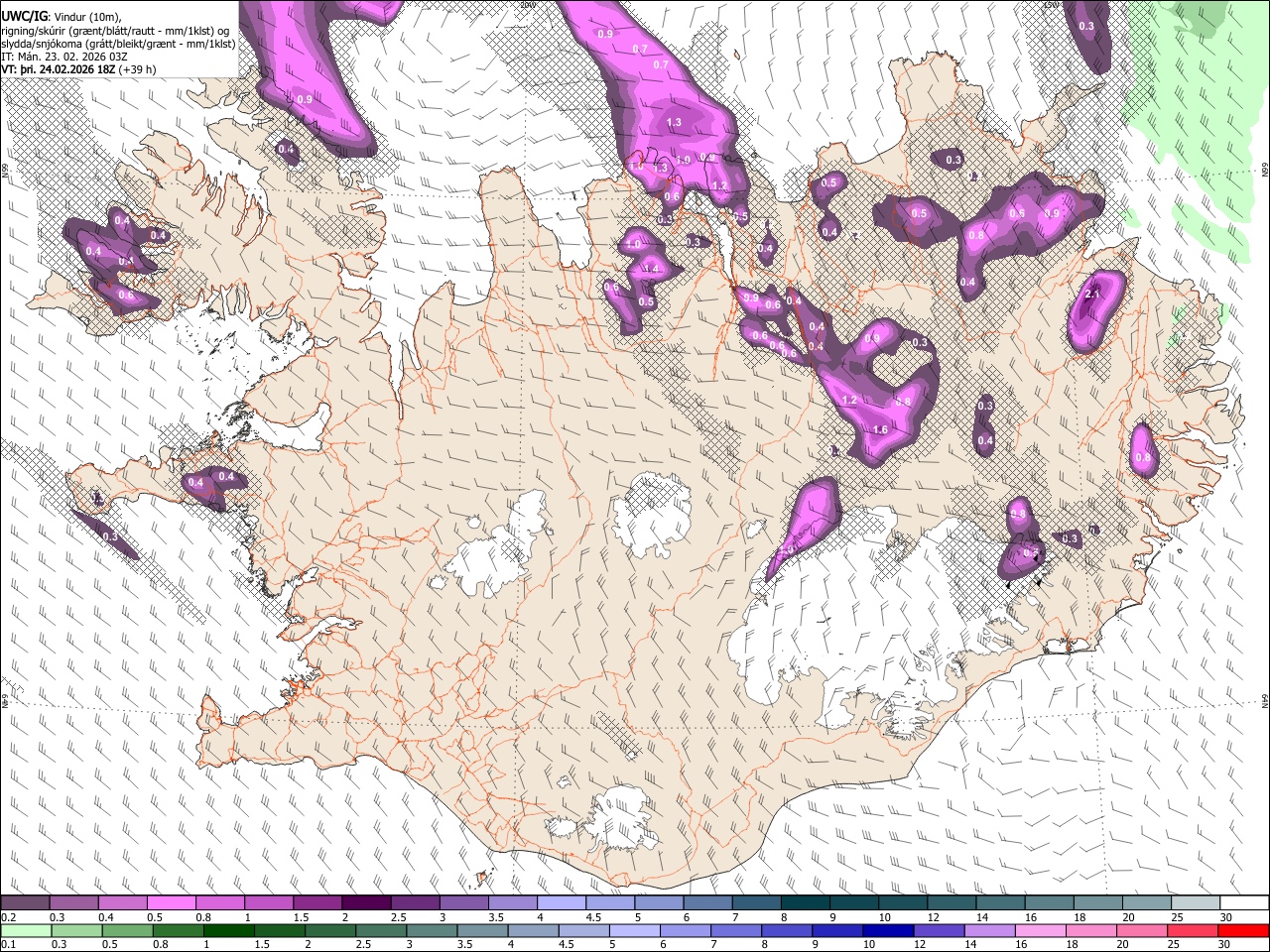Click the 1.4 precipitation value on the map

[652, 269]
